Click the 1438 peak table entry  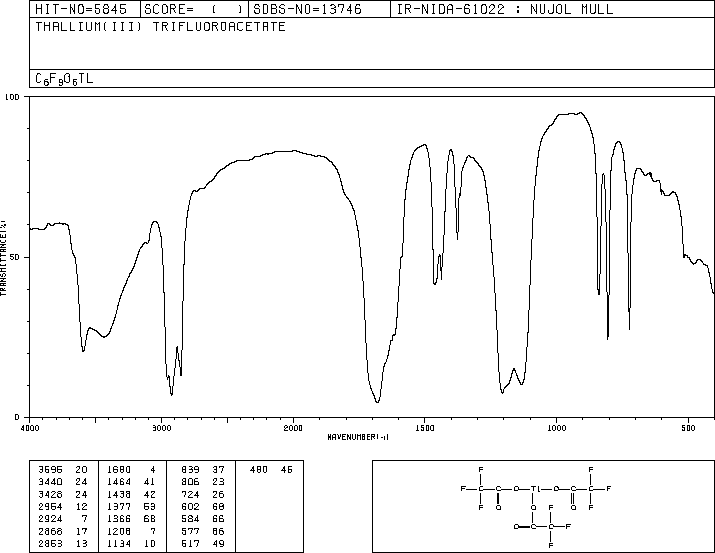tap(119, 494)
